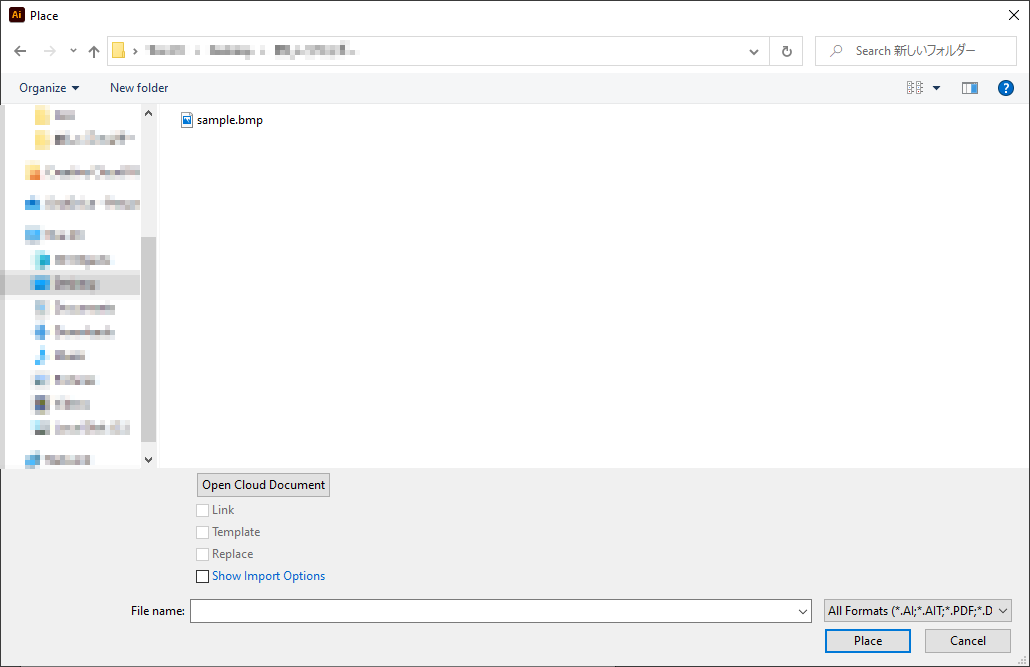Enable the Show Import Options checkbox
1030x667 pixels.
pyautogui.click(x=203, y=576)
